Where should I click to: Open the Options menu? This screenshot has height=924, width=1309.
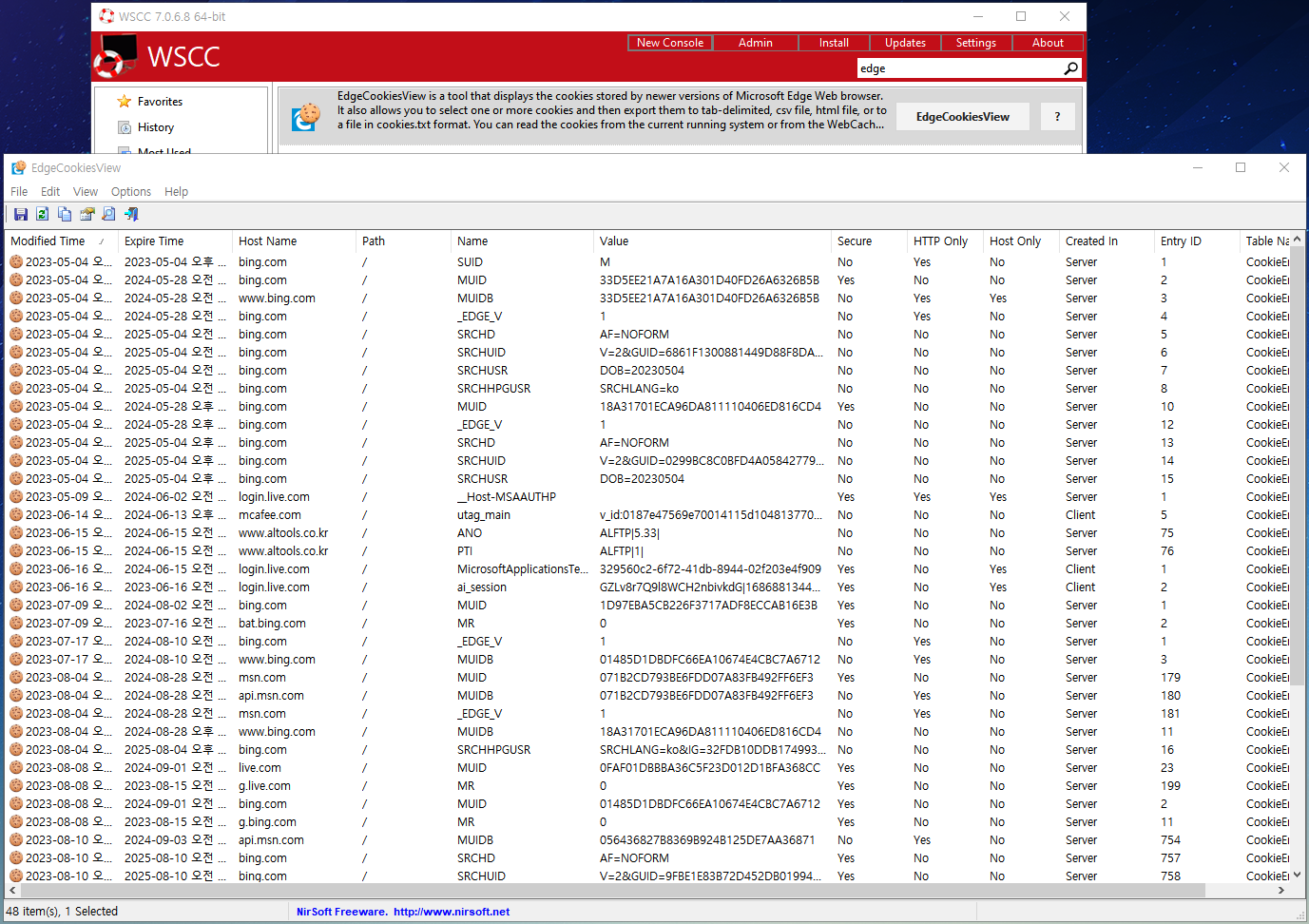(131, 192)
